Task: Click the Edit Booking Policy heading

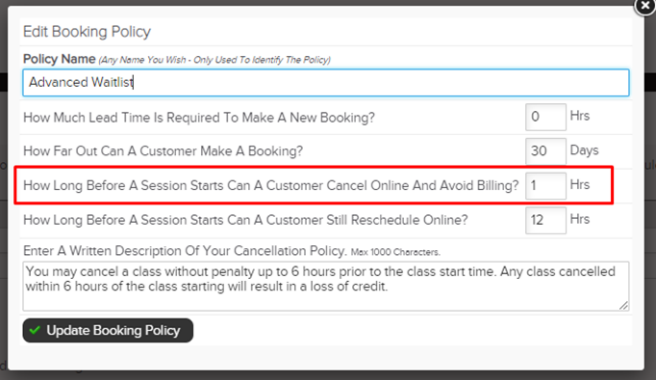Action: 87,32
